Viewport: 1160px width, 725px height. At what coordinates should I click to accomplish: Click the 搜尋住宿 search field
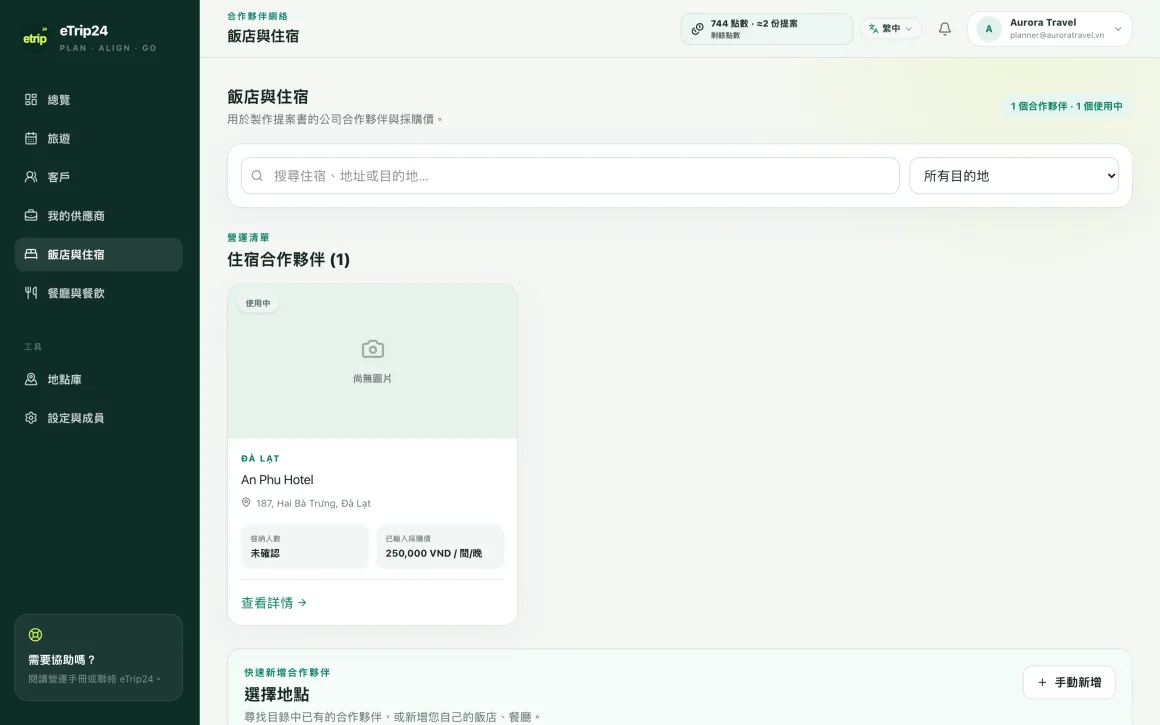coord(570,175)
